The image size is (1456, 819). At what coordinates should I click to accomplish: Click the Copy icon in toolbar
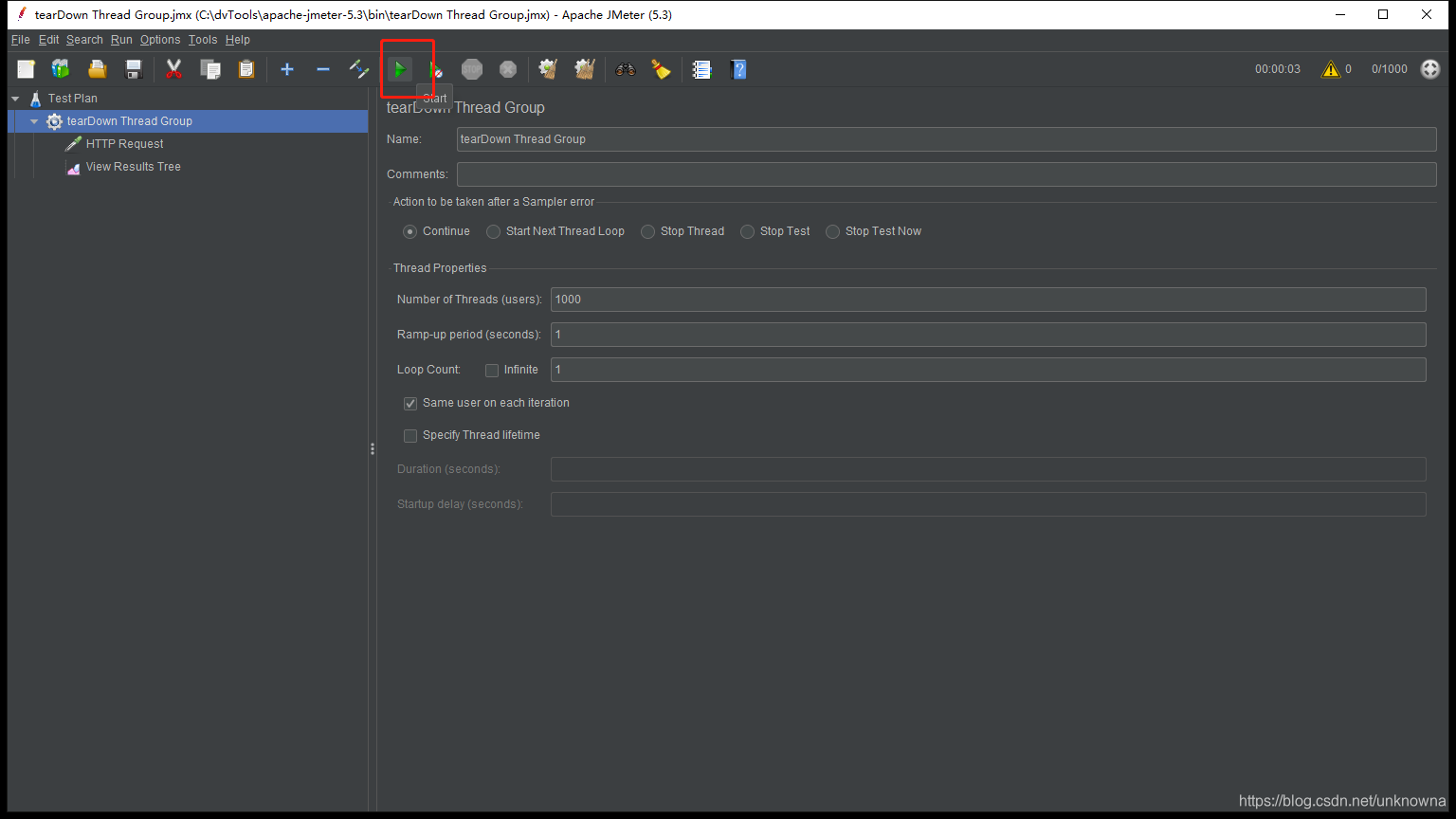(210, 69)
